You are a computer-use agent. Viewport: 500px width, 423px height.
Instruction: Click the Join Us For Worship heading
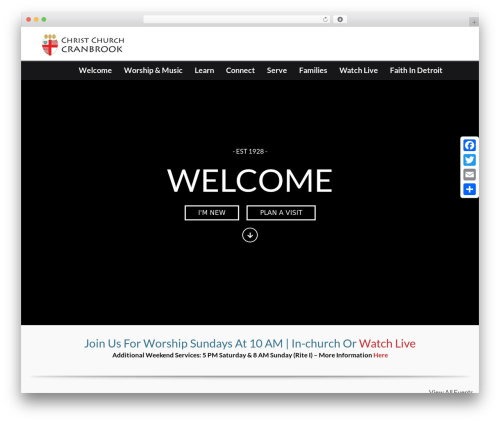221,343
